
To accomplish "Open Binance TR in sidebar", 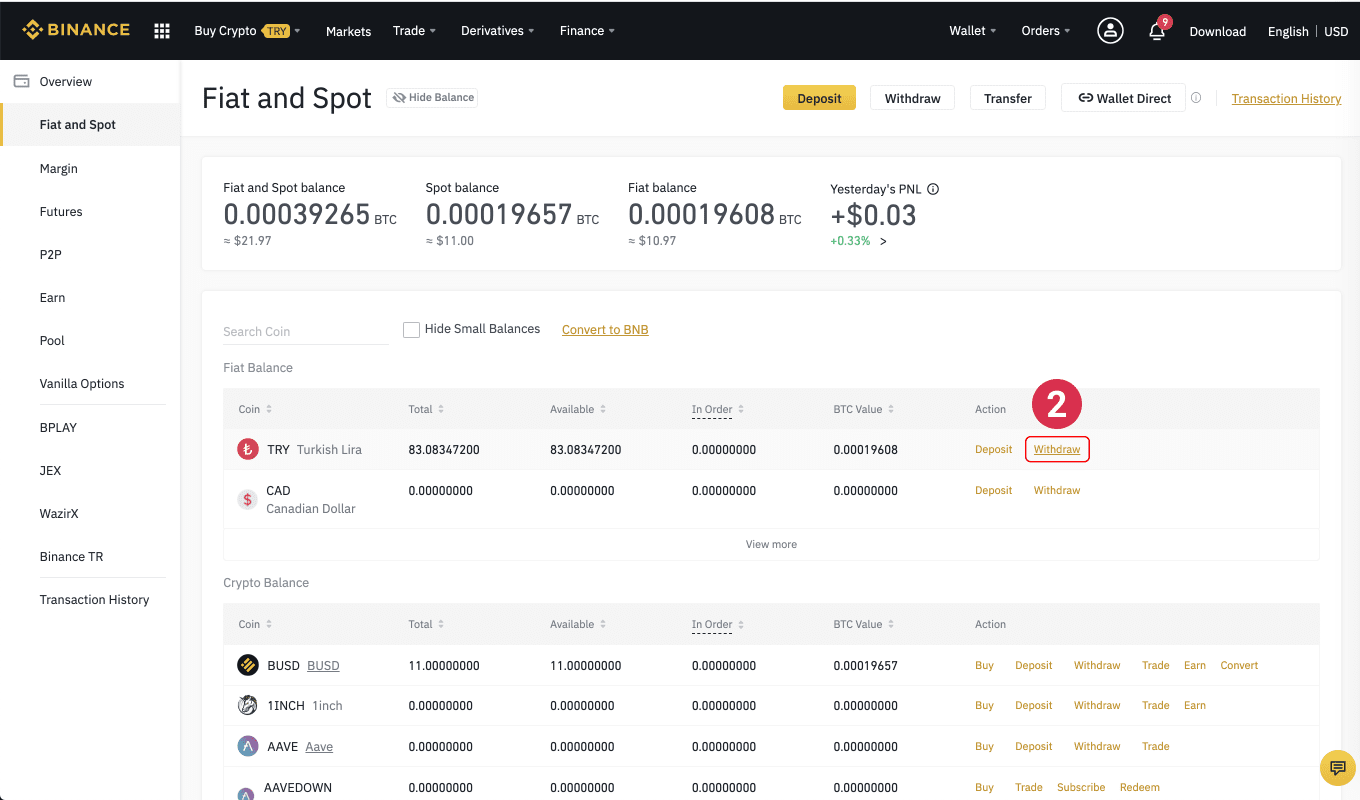I will click(x=71, y=556).
